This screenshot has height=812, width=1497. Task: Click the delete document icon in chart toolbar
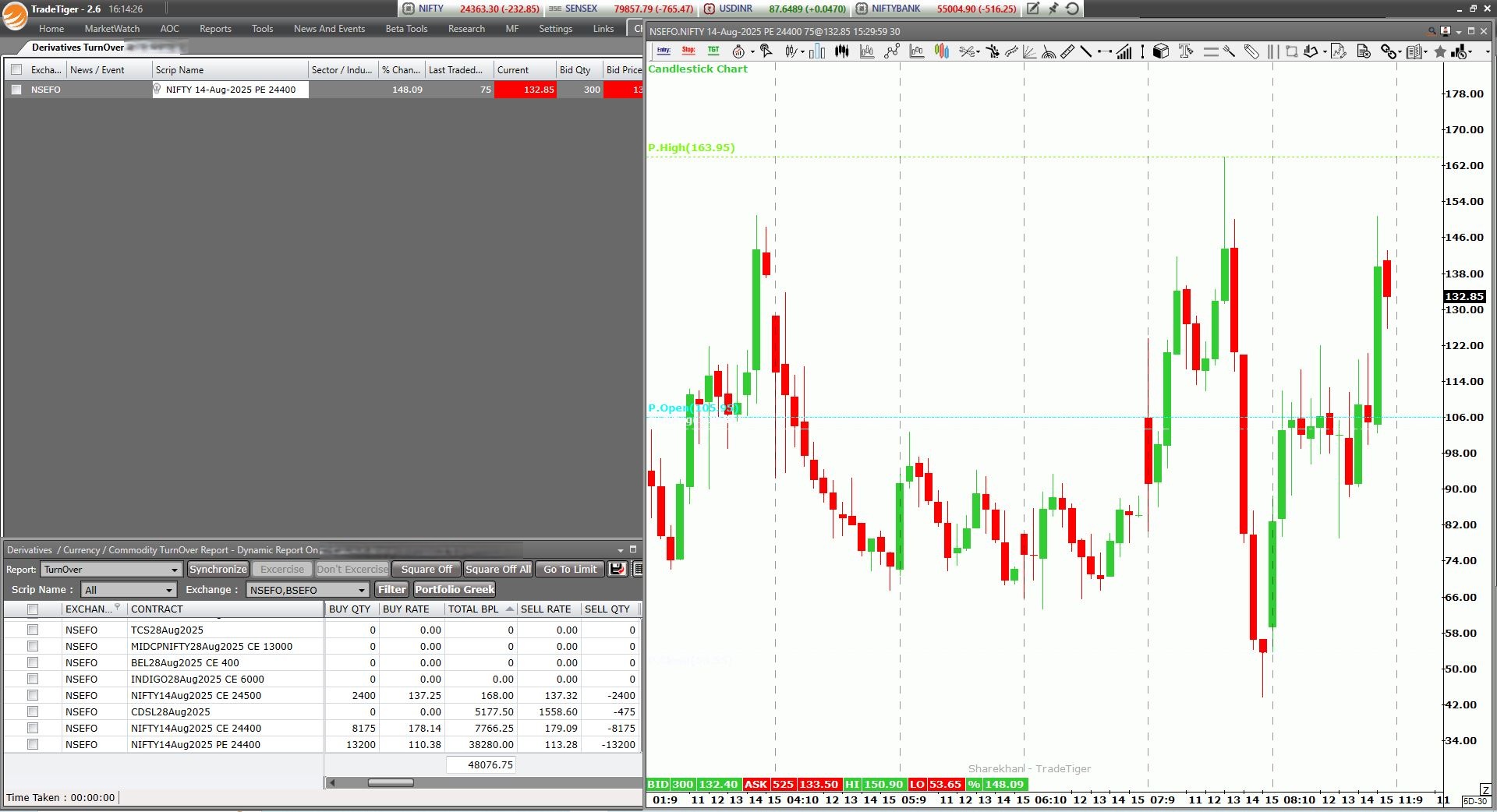coord(1364,51)
